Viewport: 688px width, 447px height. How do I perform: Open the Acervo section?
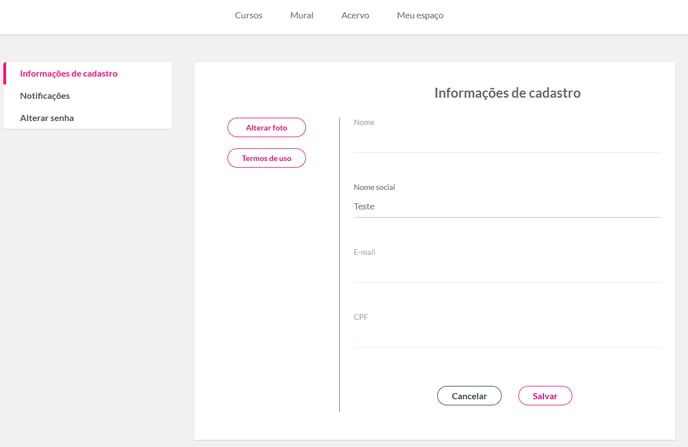pos(355,15)
